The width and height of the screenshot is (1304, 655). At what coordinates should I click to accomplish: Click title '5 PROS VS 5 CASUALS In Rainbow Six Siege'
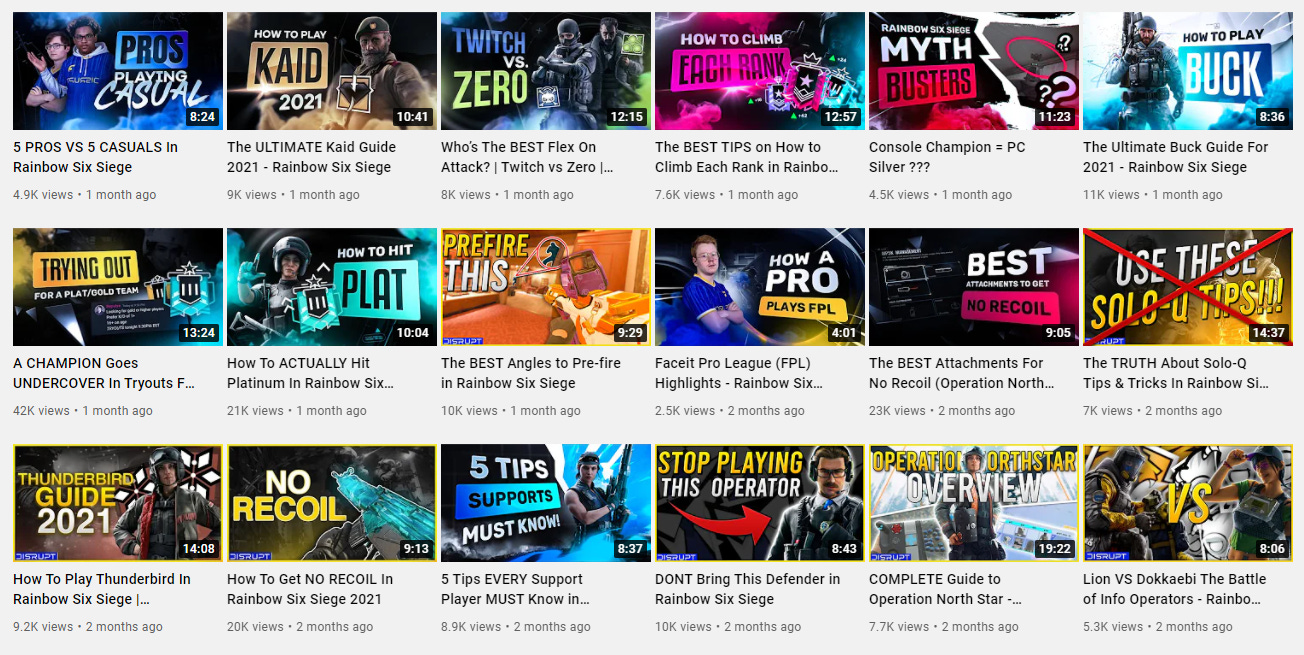[96, 157]
